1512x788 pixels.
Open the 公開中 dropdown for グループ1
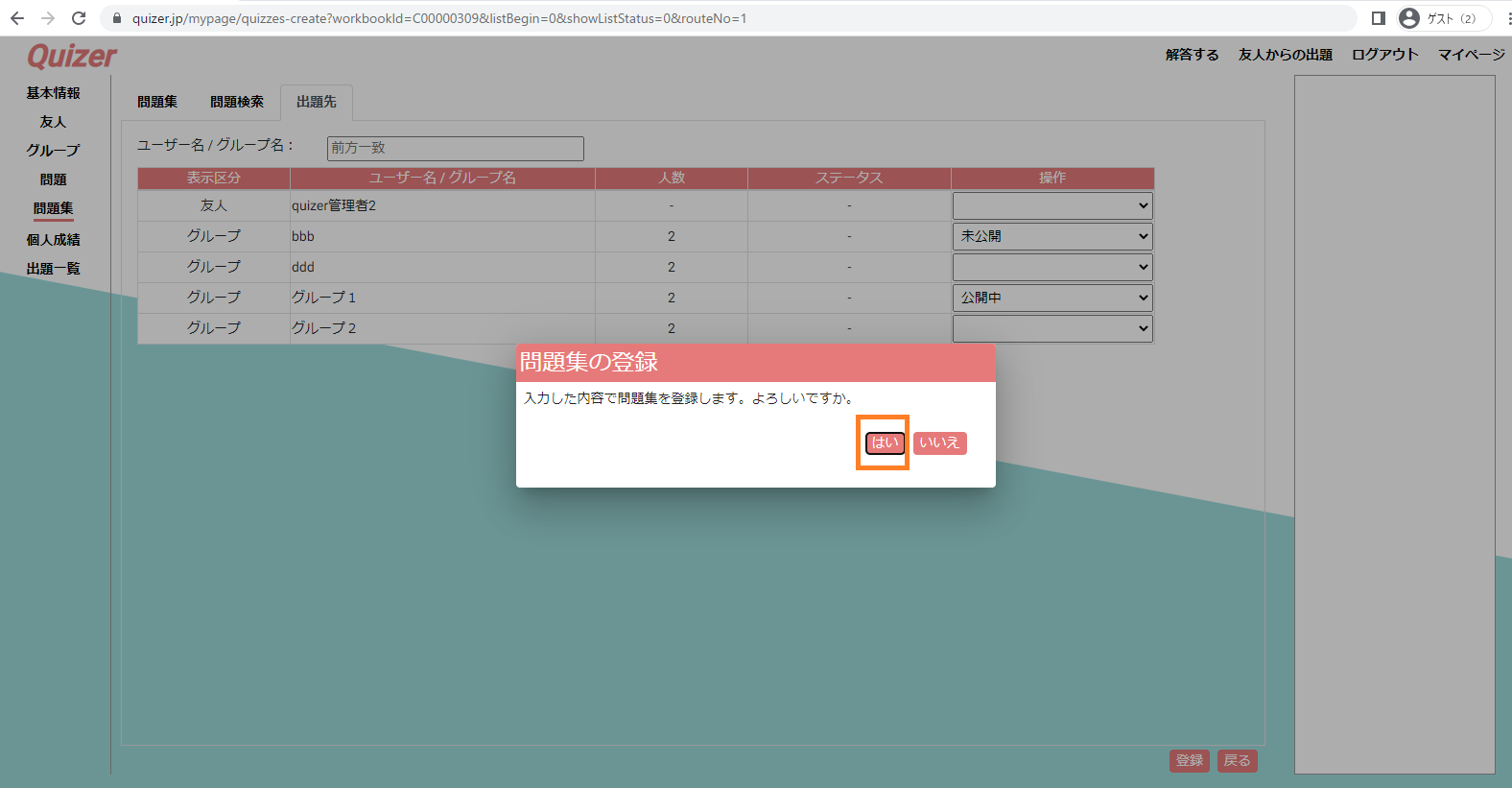point(1052,298)
